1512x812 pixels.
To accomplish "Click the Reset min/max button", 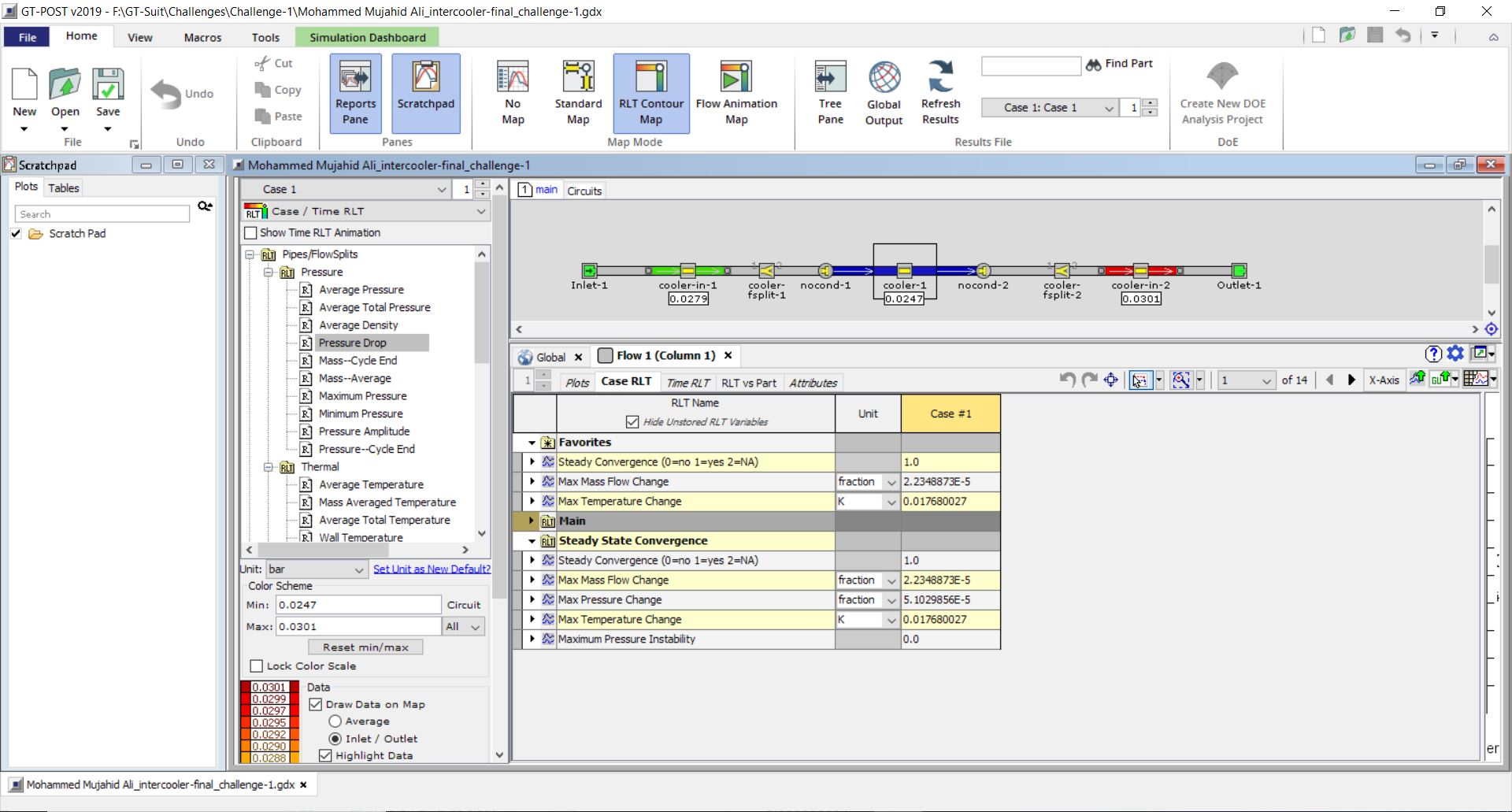I will pyautogui.click(x=365, y=647).
